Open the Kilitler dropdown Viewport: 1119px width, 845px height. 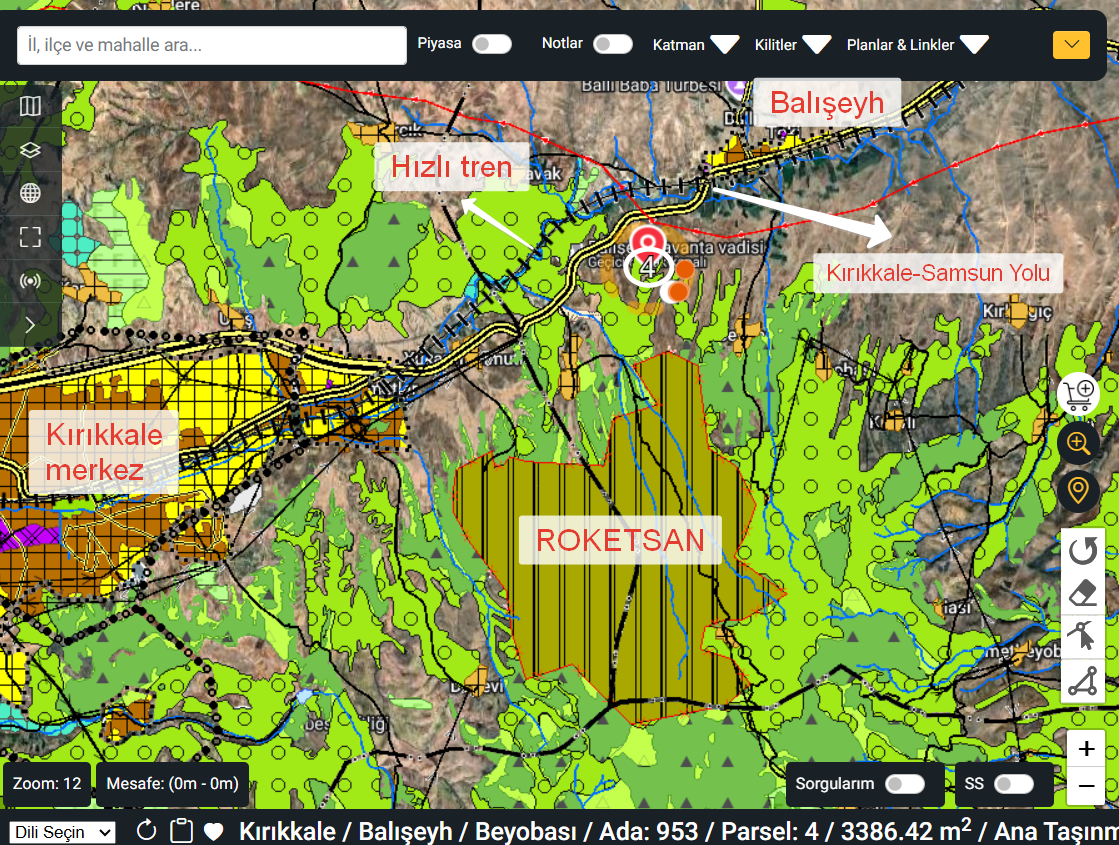pyautogui.click(x=792, y=45)
